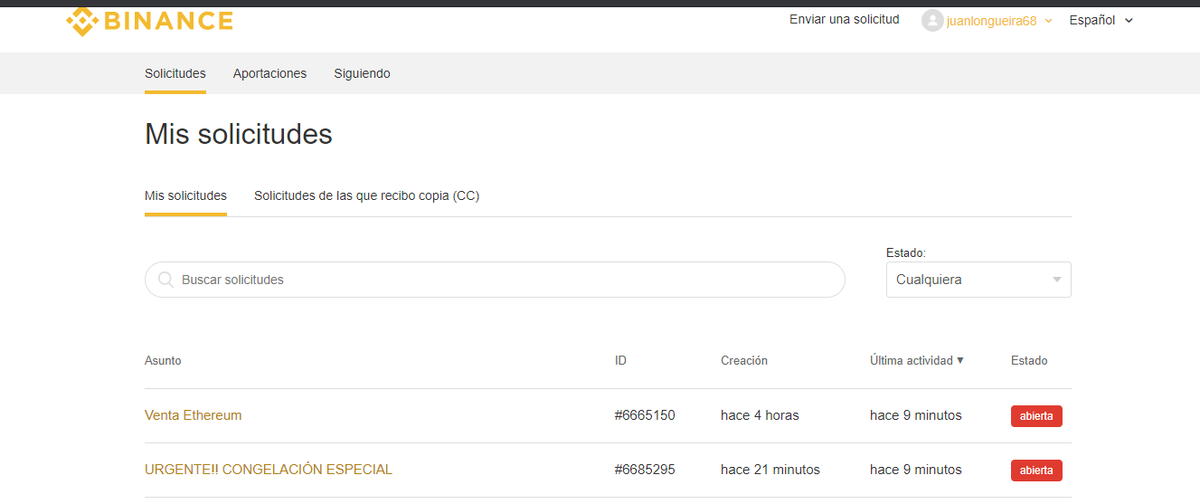This screenshot has height=504, width=1200.
Task: Click request ID #6685295
Action: coord(645,469)
